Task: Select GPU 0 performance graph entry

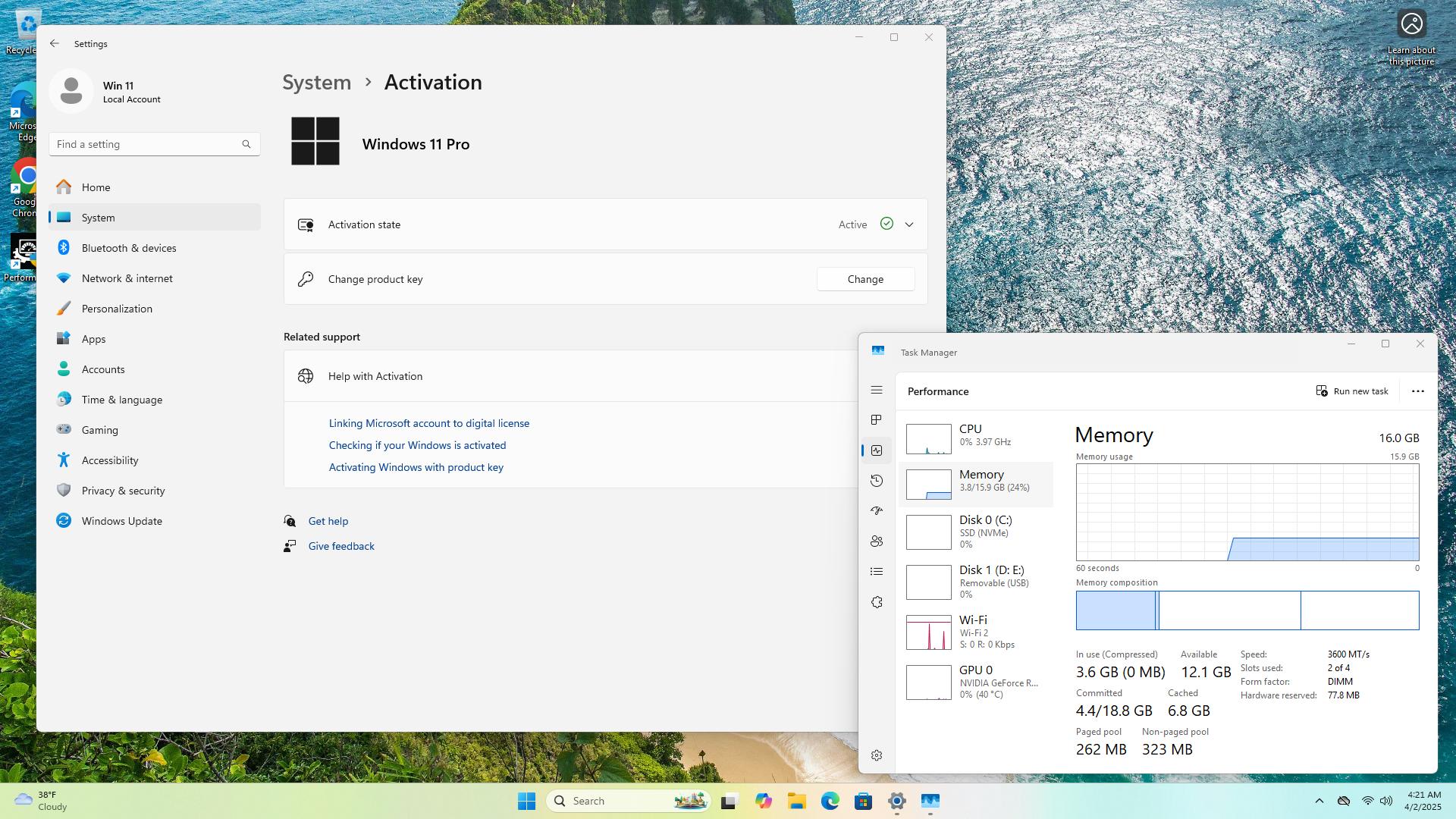Action: [976, 682]
